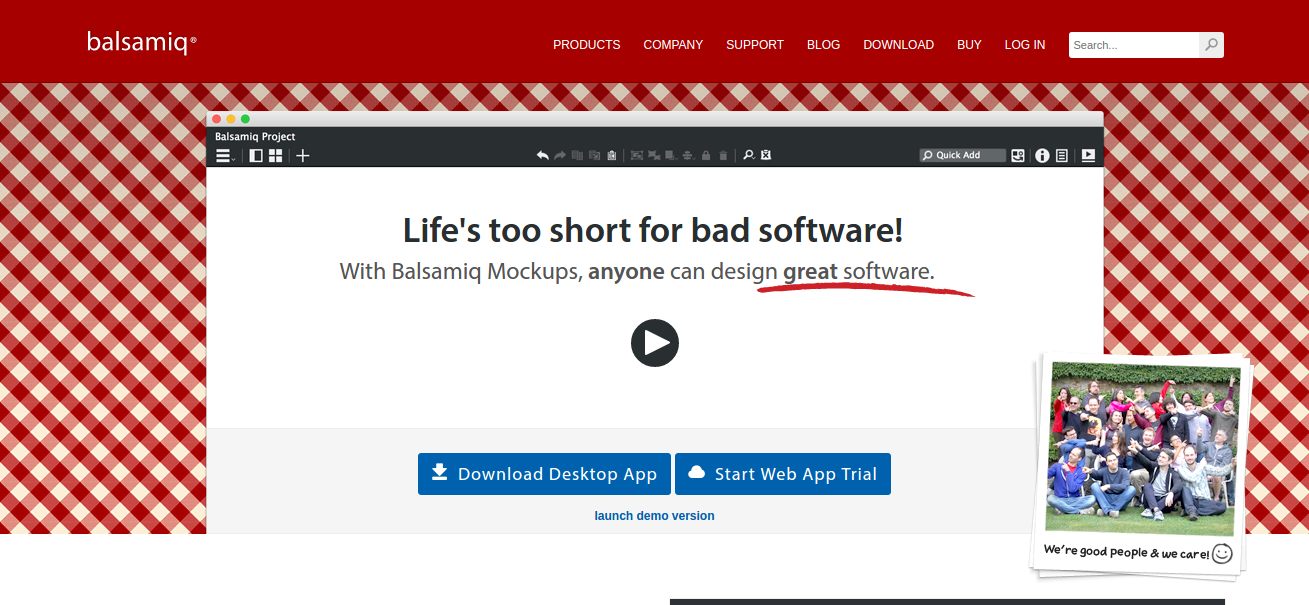Open the launch demo version link

coord(654,516)
